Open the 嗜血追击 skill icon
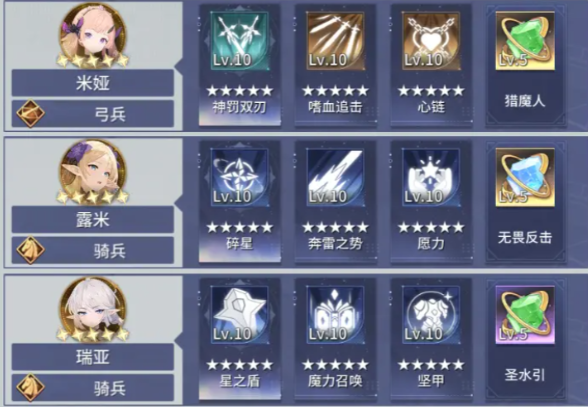 coord(335,41)
